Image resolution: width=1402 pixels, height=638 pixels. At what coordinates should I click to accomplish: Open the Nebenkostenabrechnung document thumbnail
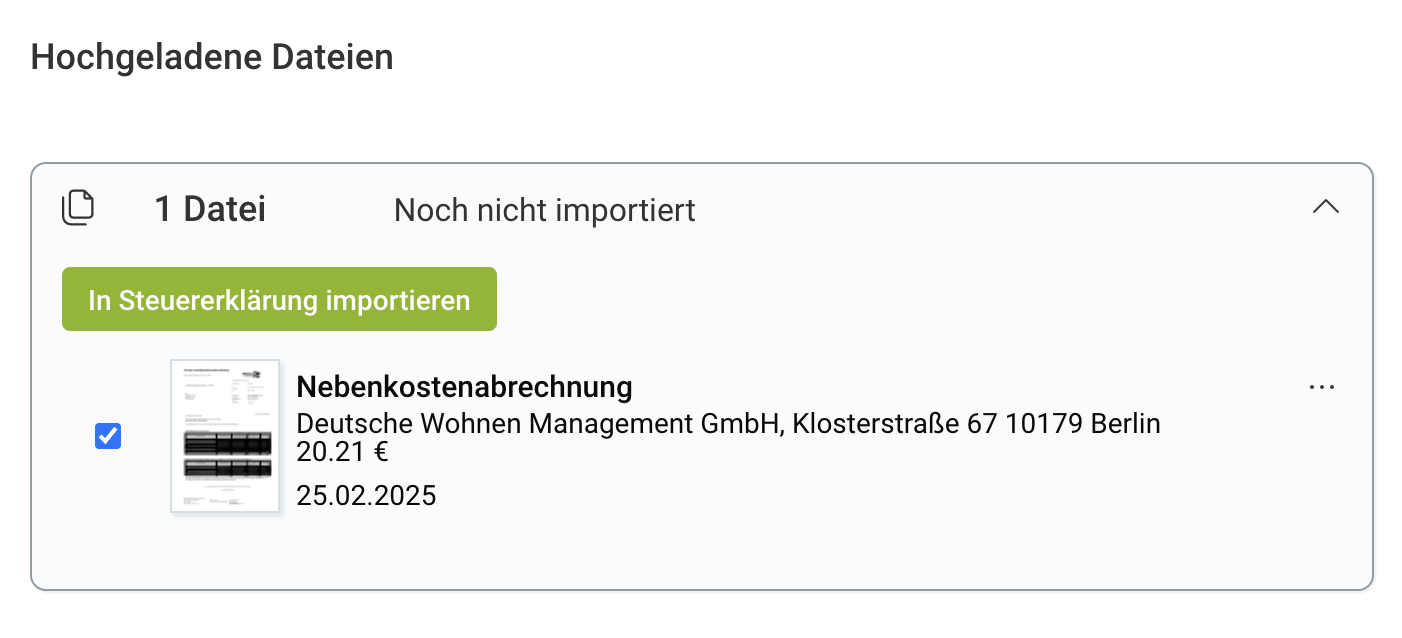click(225, 436)
